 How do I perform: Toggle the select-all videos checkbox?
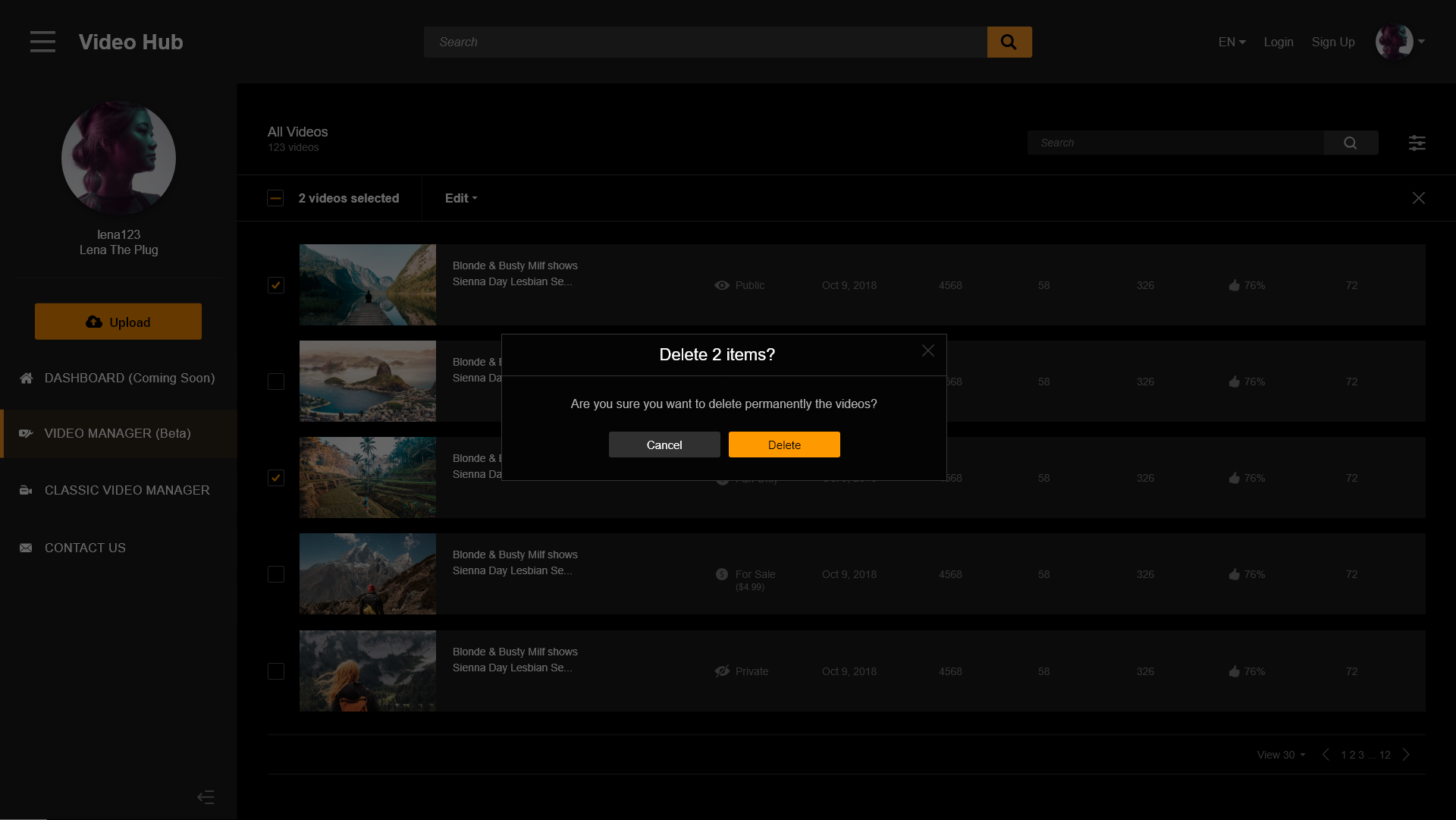tap(275, 198)
